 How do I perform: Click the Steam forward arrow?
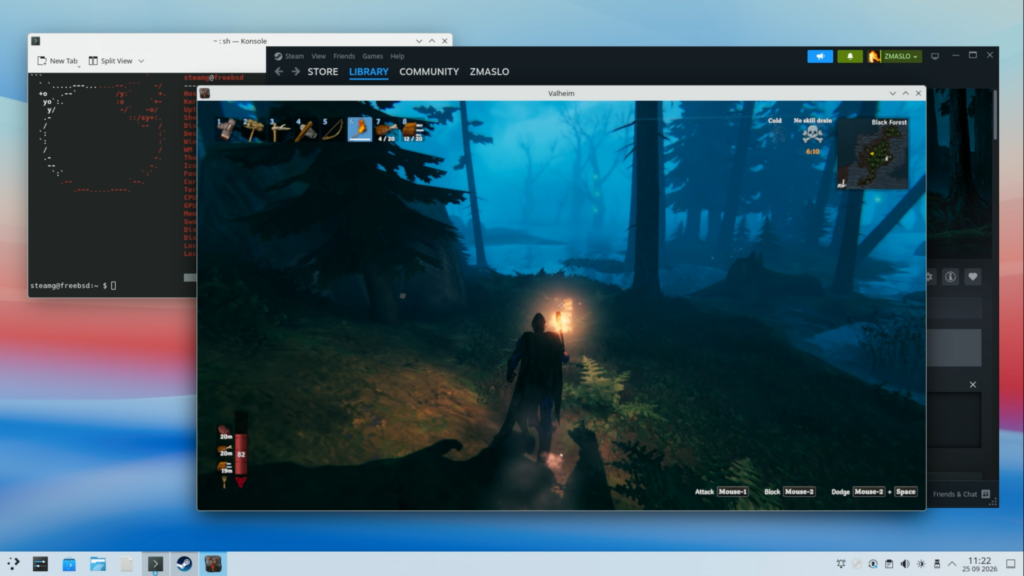point(296,72)
